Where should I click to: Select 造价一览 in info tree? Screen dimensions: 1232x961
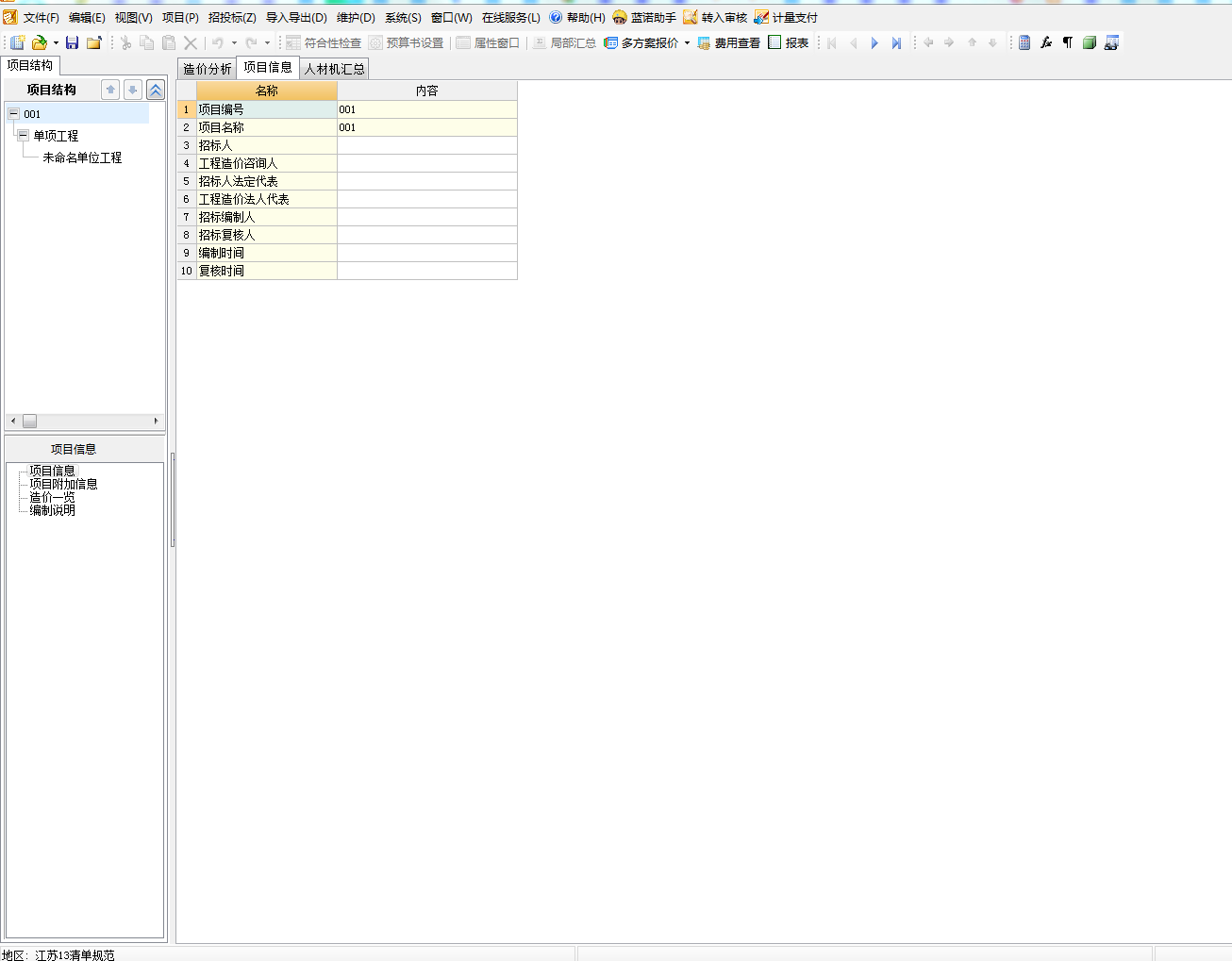pyautogui.click(x=52, y=497)
